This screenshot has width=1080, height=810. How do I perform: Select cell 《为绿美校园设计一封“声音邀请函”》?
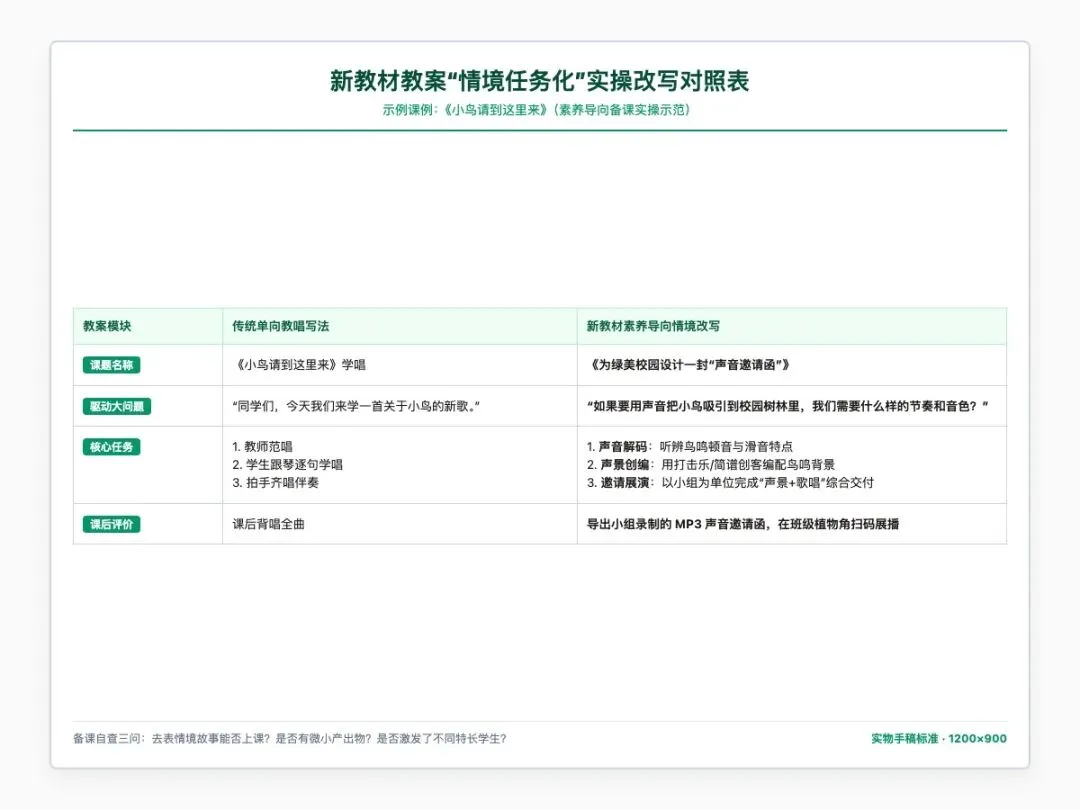pos(792,365)
